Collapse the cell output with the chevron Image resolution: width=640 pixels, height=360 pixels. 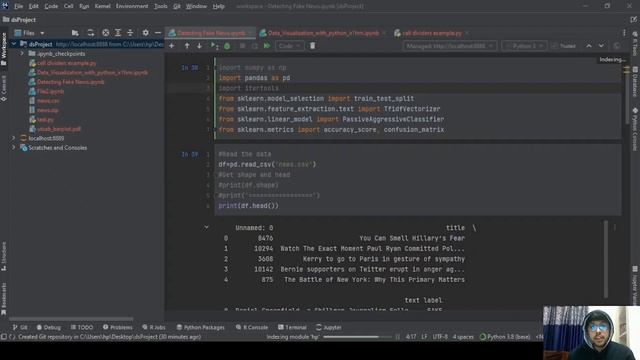[x=207, y=227]
